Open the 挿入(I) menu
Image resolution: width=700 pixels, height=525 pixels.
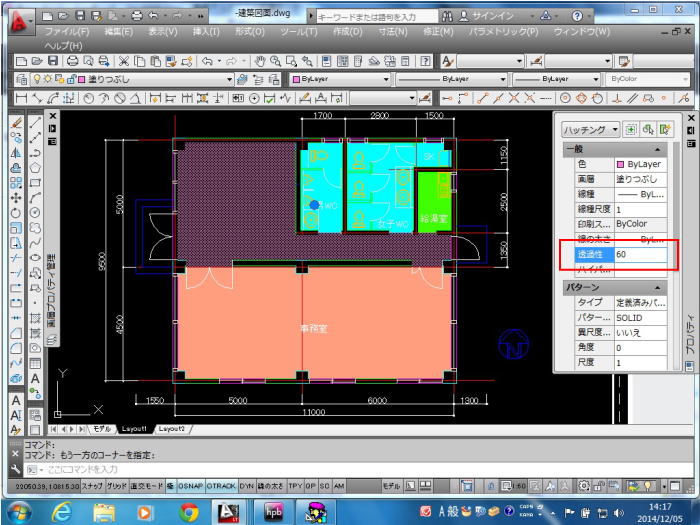pyautogui.click(x=206, y=32)
